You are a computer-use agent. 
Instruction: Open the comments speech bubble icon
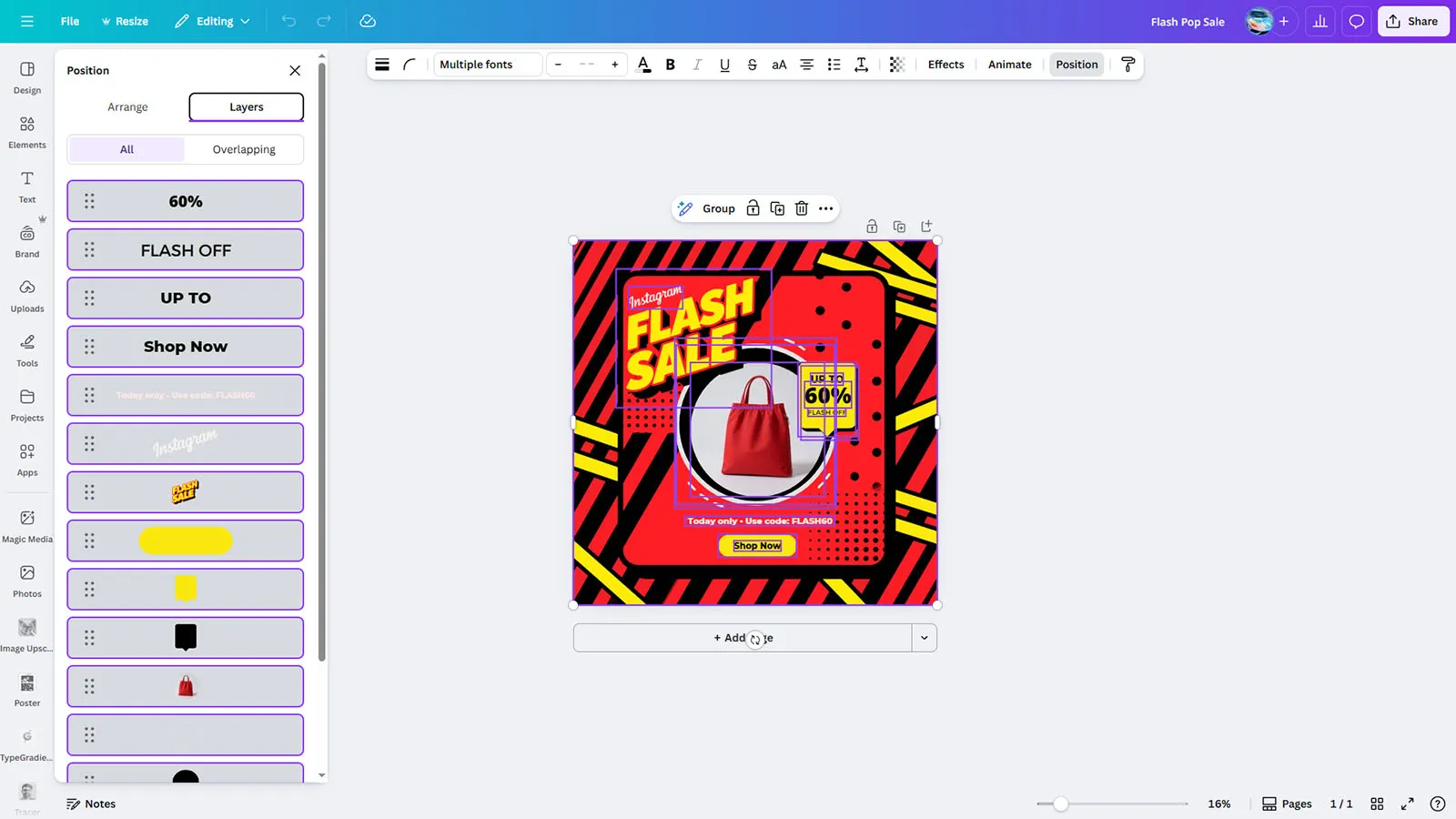1356,21
